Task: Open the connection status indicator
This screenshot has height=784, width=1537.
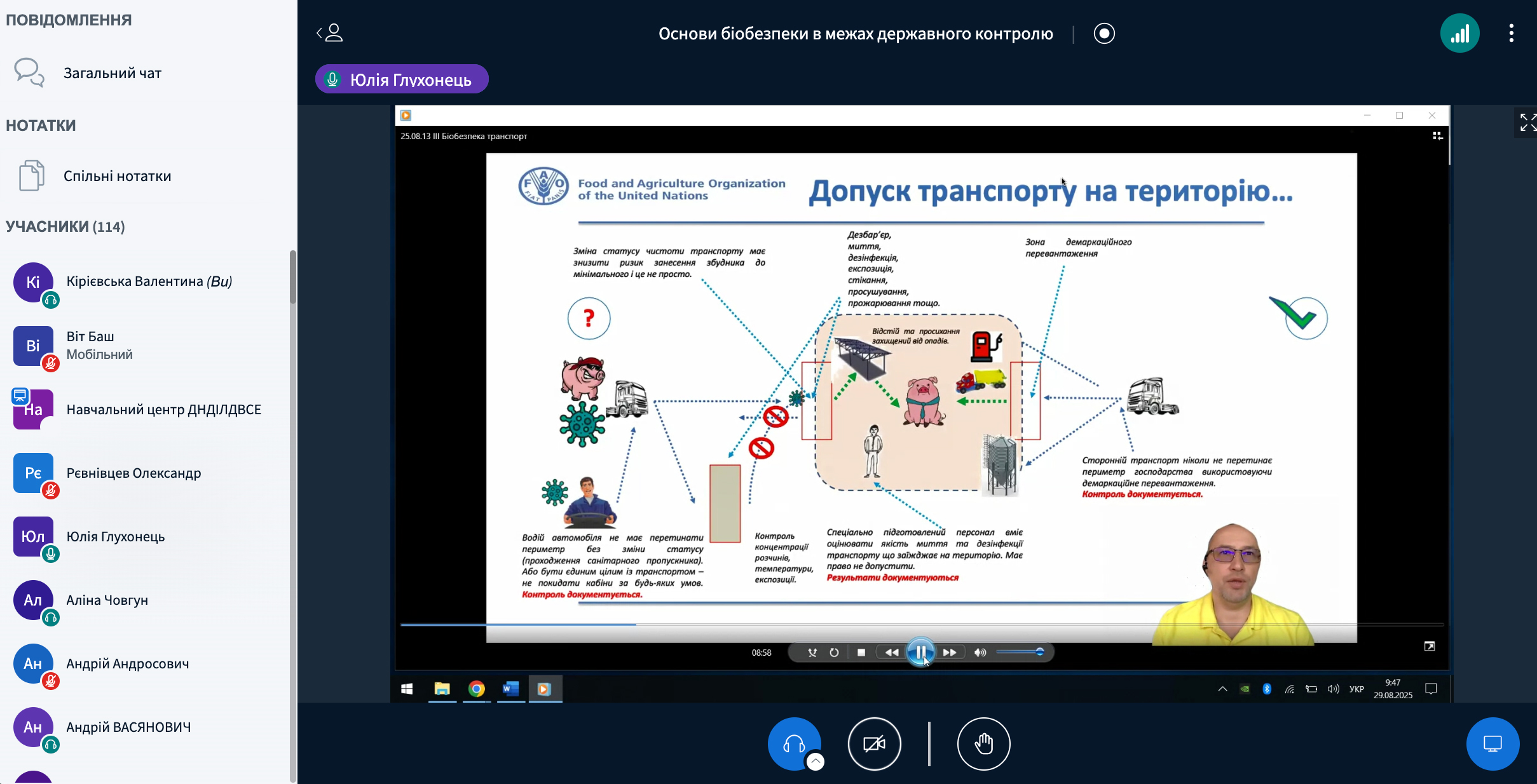Action: (x=1459, y=33)
